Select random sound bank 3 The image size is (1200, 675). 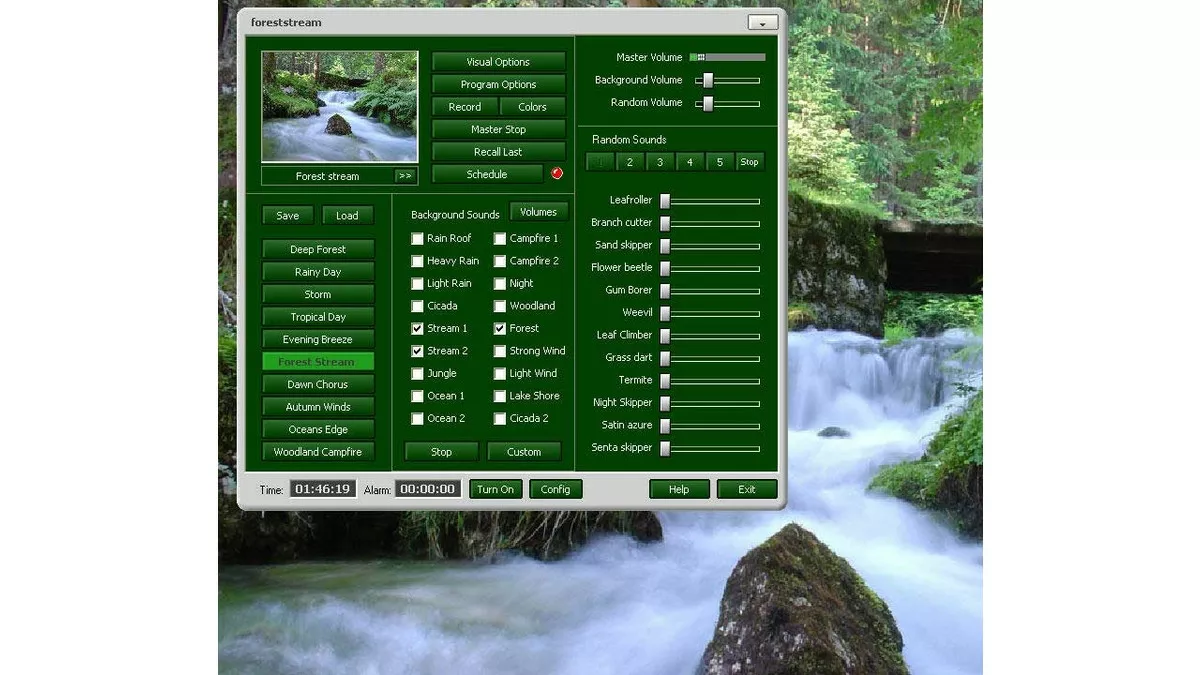click(x=660, y=161)
